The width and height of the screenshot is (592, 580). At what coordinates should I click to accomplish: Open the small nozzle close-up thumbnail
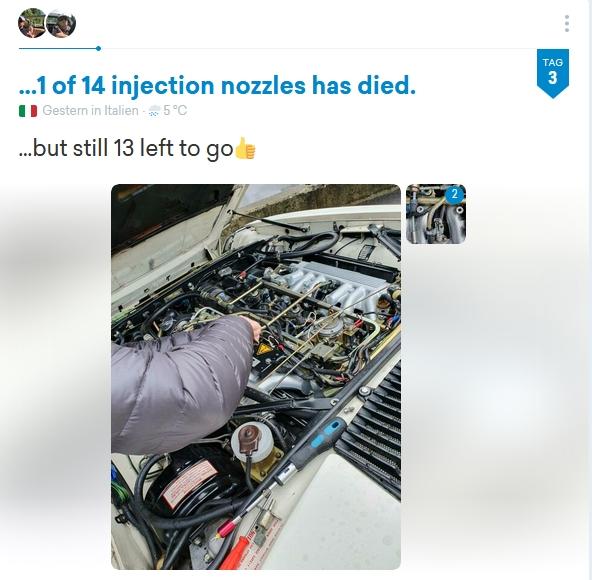point(436,214)
